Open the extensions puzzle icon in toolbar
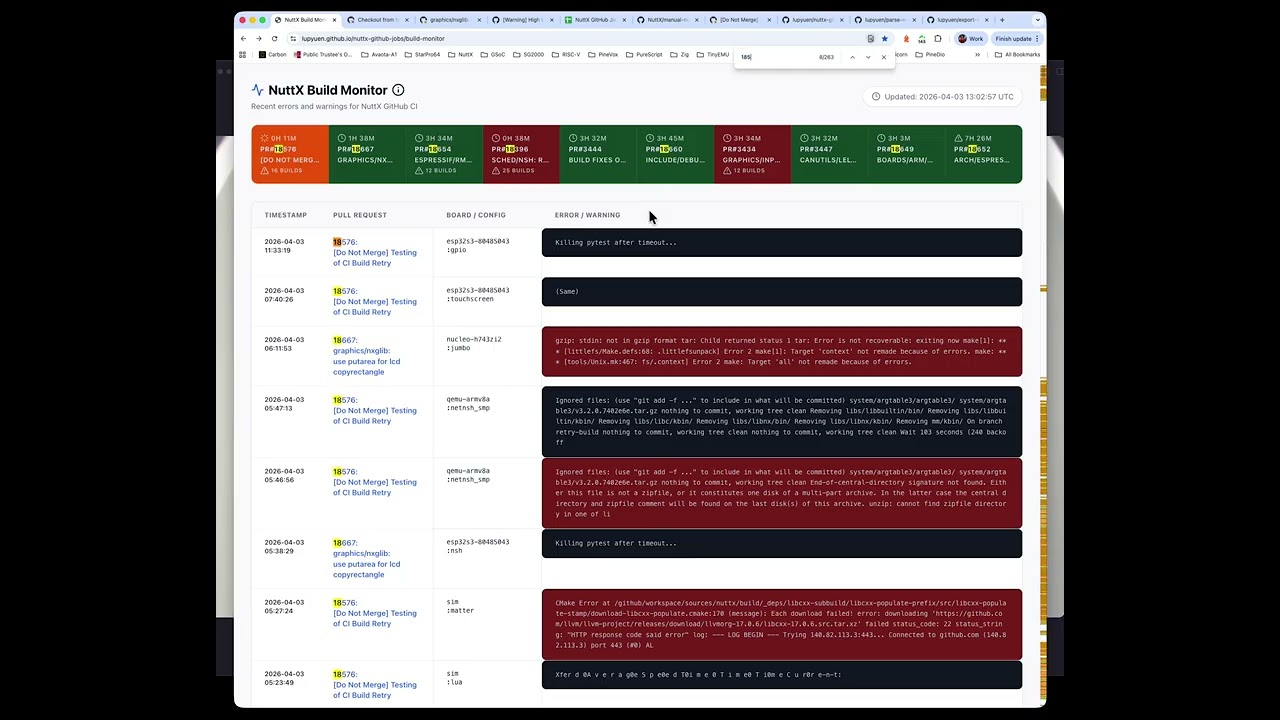Viewport: 1280px width, 720px height. 938,38
